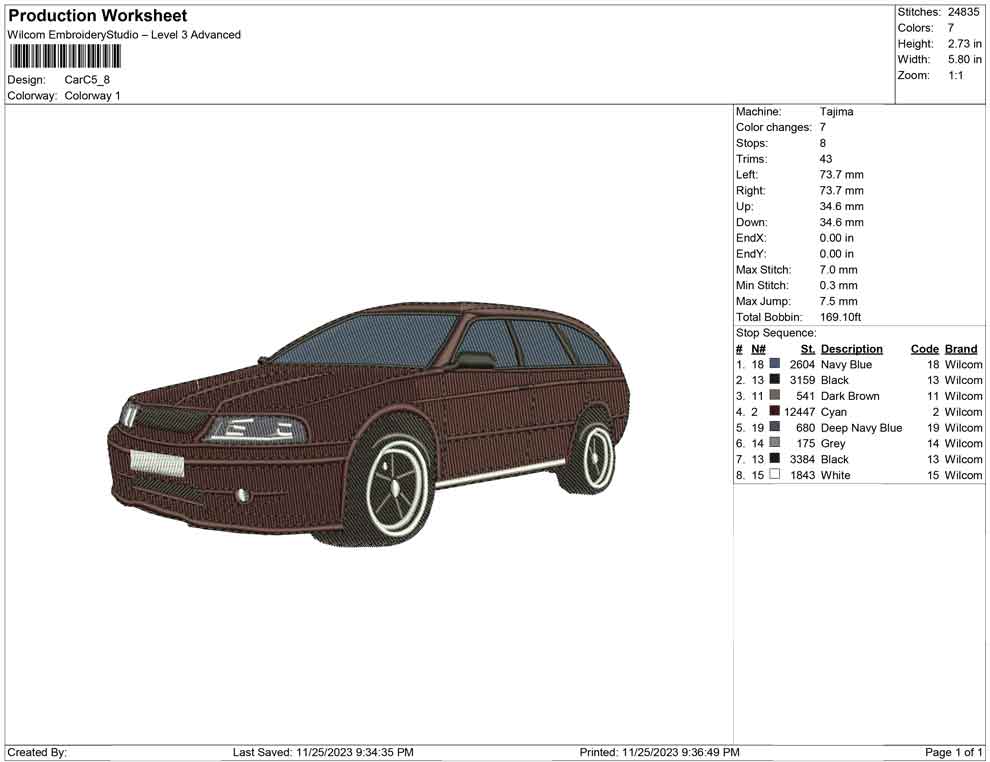Click the White thread color chip
990x762 pixels.
tap(772, 475)
